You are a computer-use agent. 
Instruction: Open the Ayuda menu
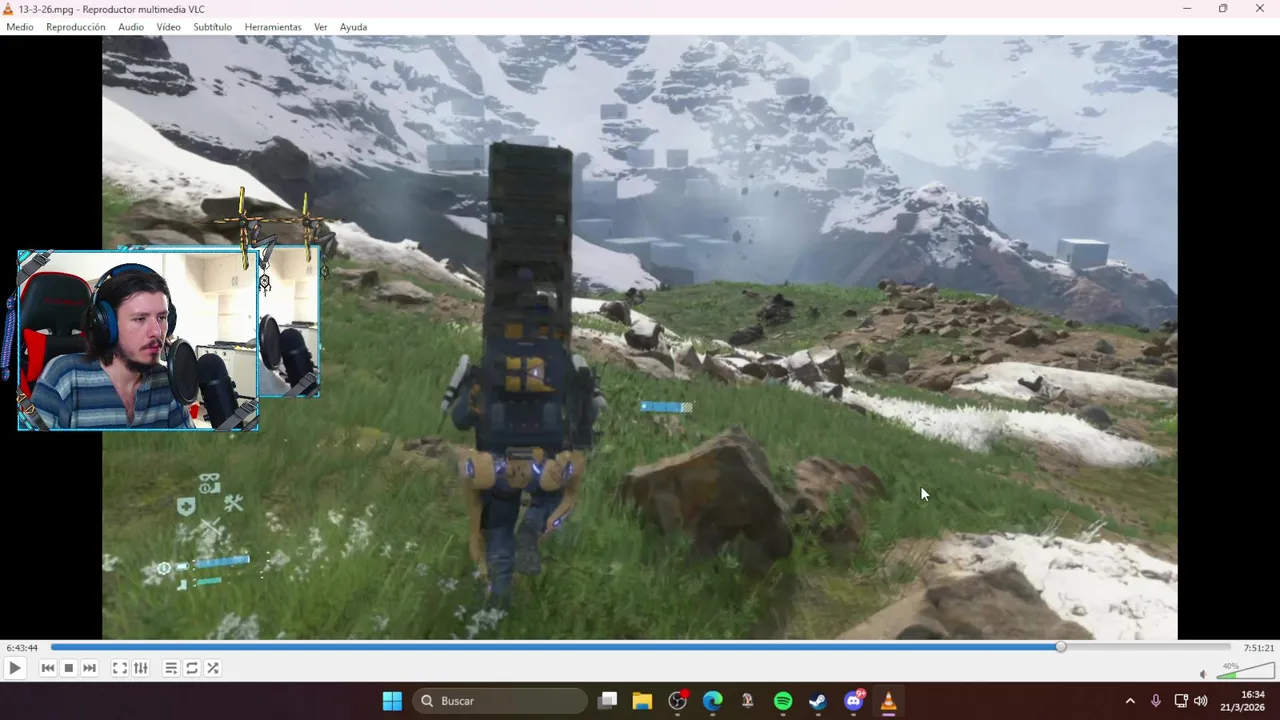(353, 27)
